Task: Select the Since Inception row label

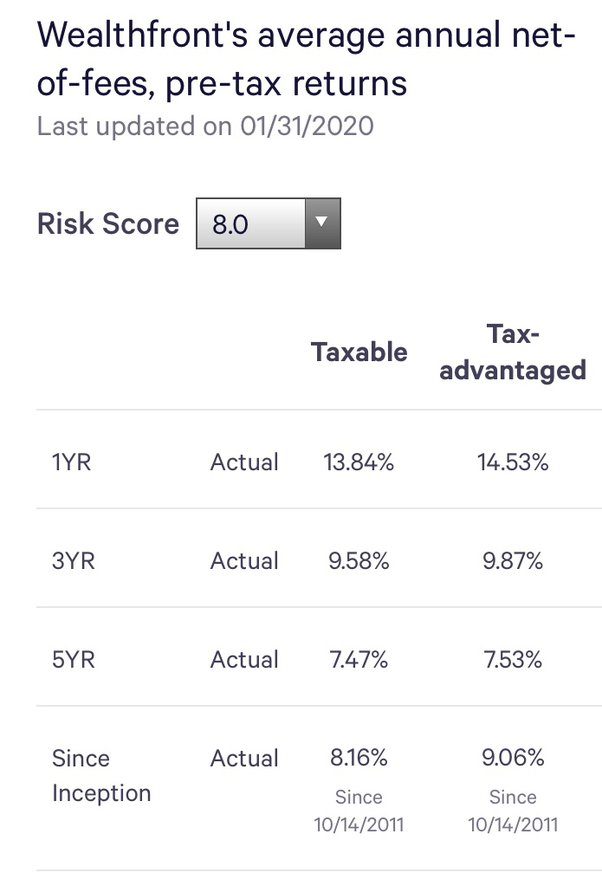Action: (x=101, y=776)
